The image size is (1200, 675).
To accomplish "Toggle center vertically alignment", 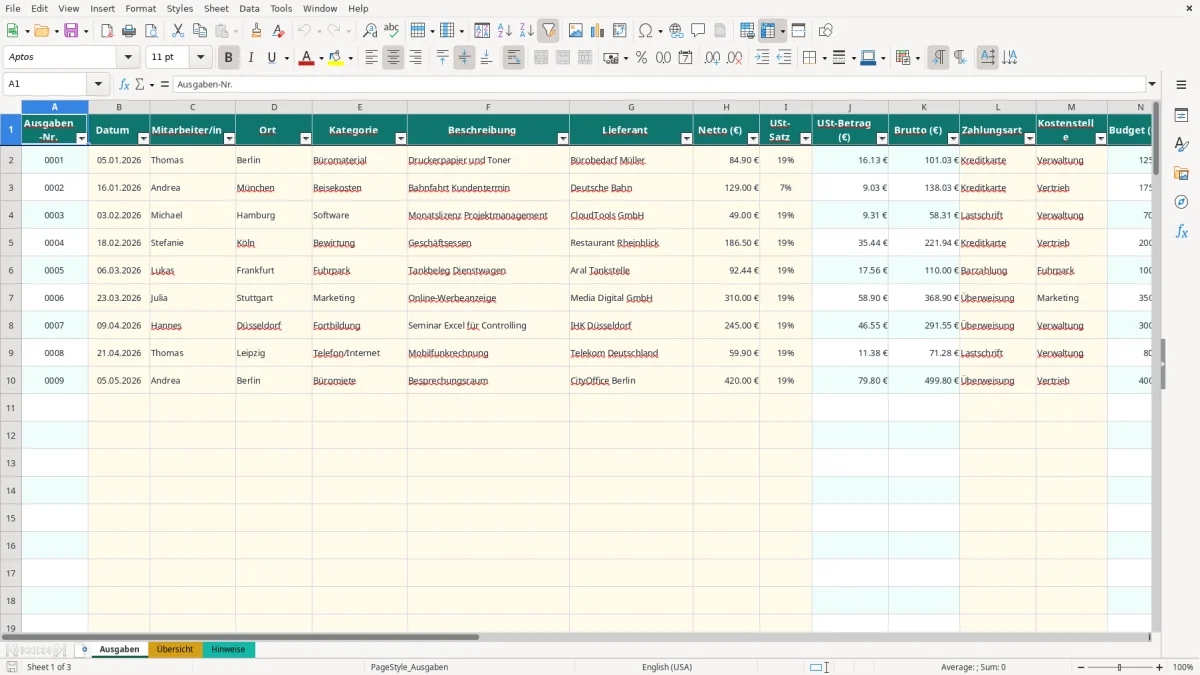I will click(x=464, y=58).
